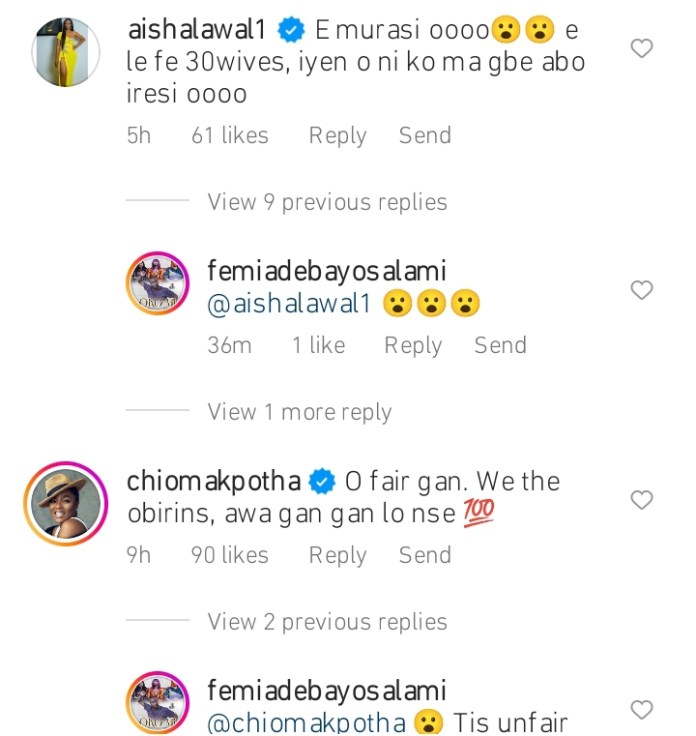Send aishalawal1's comment

click(x=425, y=135)
